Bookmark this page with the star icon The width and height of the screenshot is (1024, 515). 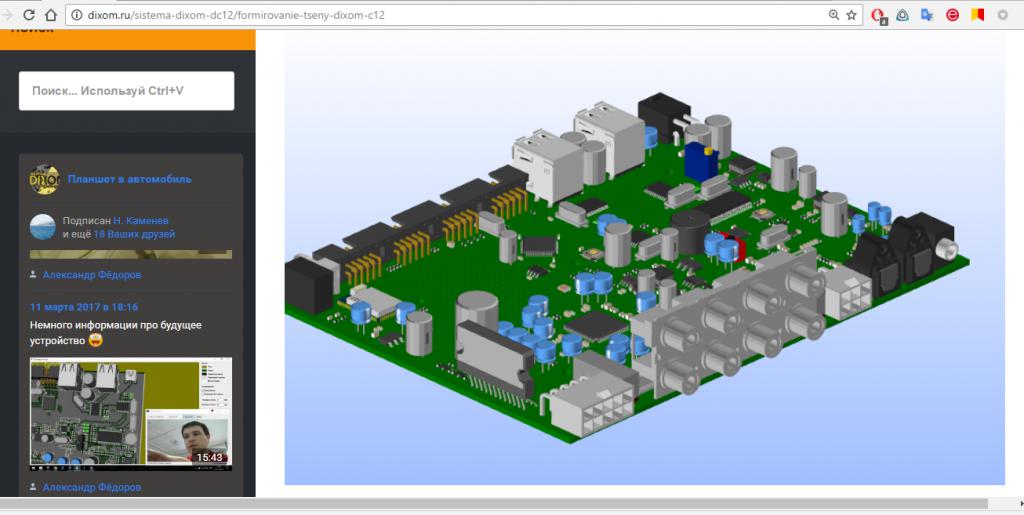tap(851, 15)
